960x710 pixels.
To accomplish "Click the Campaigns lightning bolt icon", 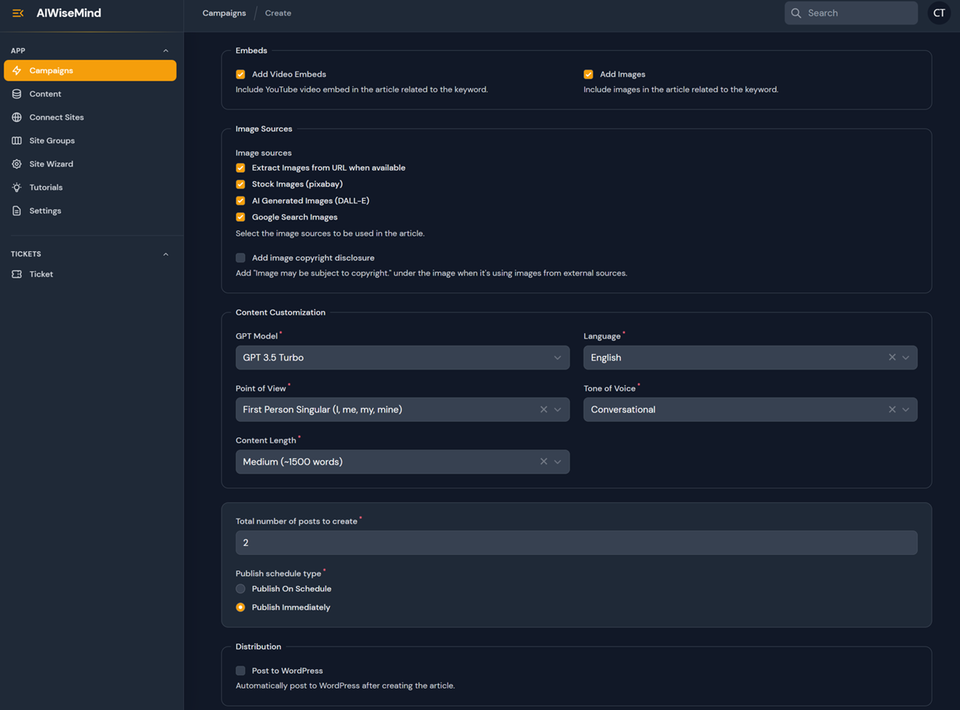I will click(17, 70).
